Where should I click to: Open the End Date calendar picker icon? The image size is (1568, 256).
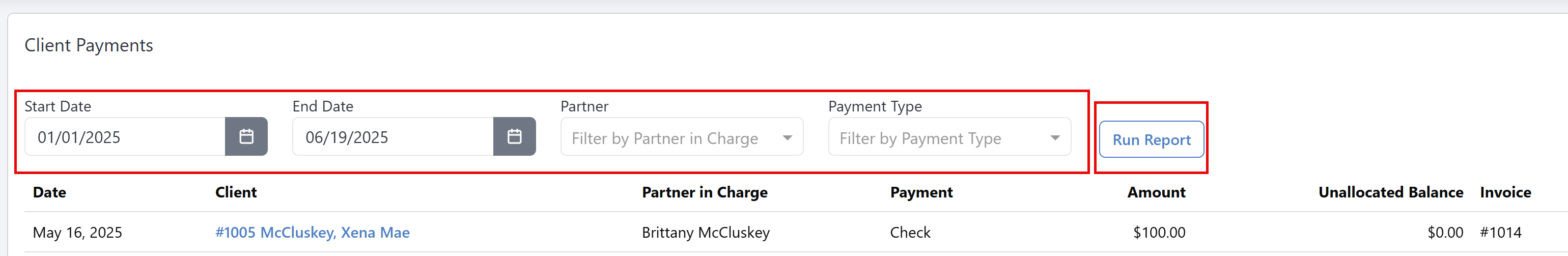tap(514, 136)
